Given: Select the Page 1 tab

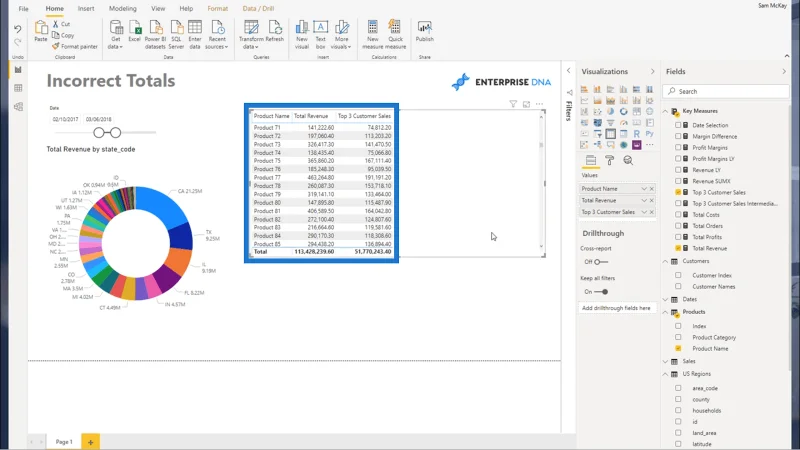Looking at the screenshot, I should point(64,442).
